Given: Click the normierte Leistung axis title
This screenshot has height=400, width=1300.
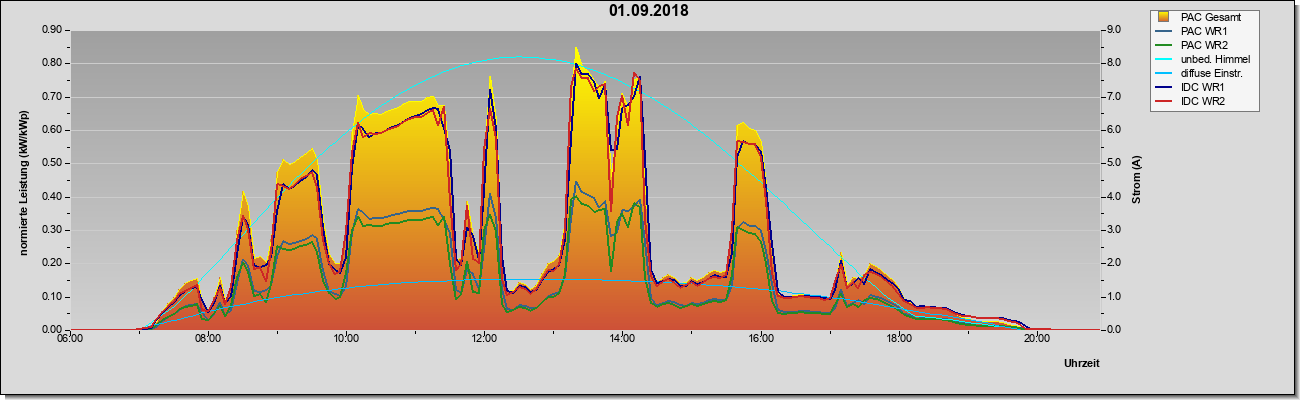Looking at the screenshot, I should click(24, 180).
